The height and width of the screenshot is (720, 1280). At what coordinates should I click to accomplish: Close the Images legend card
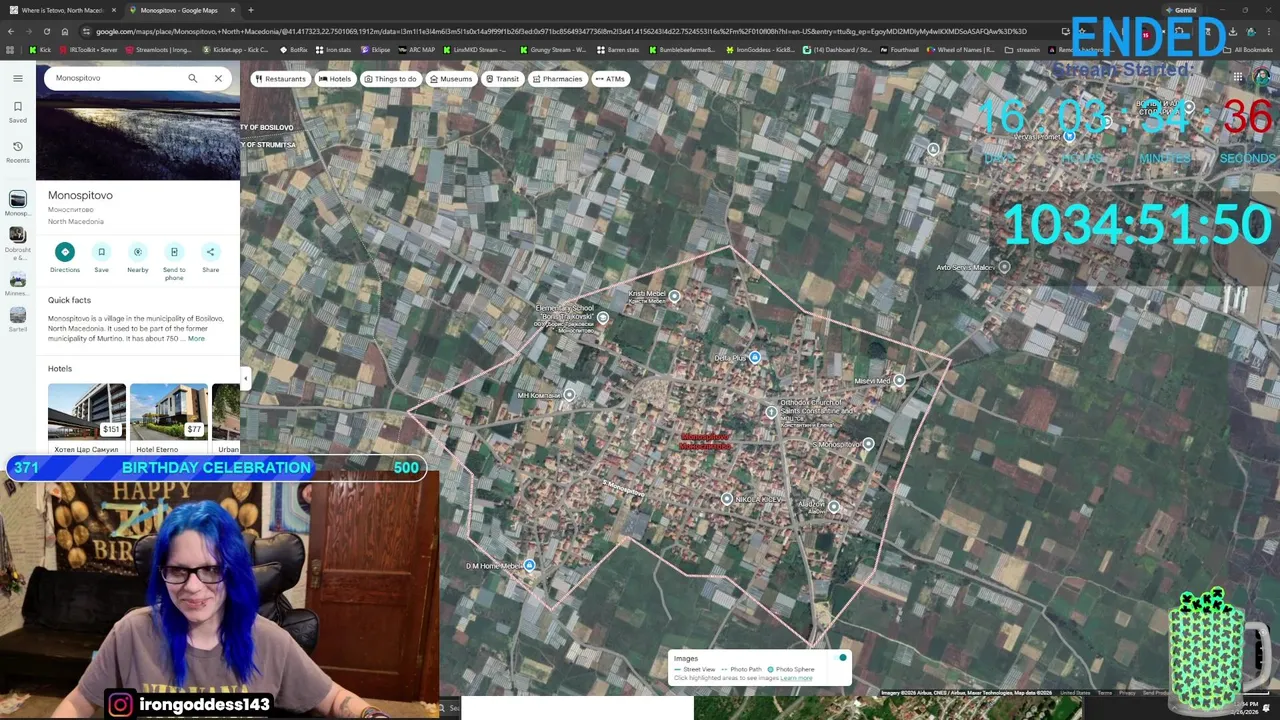point(842,657)
